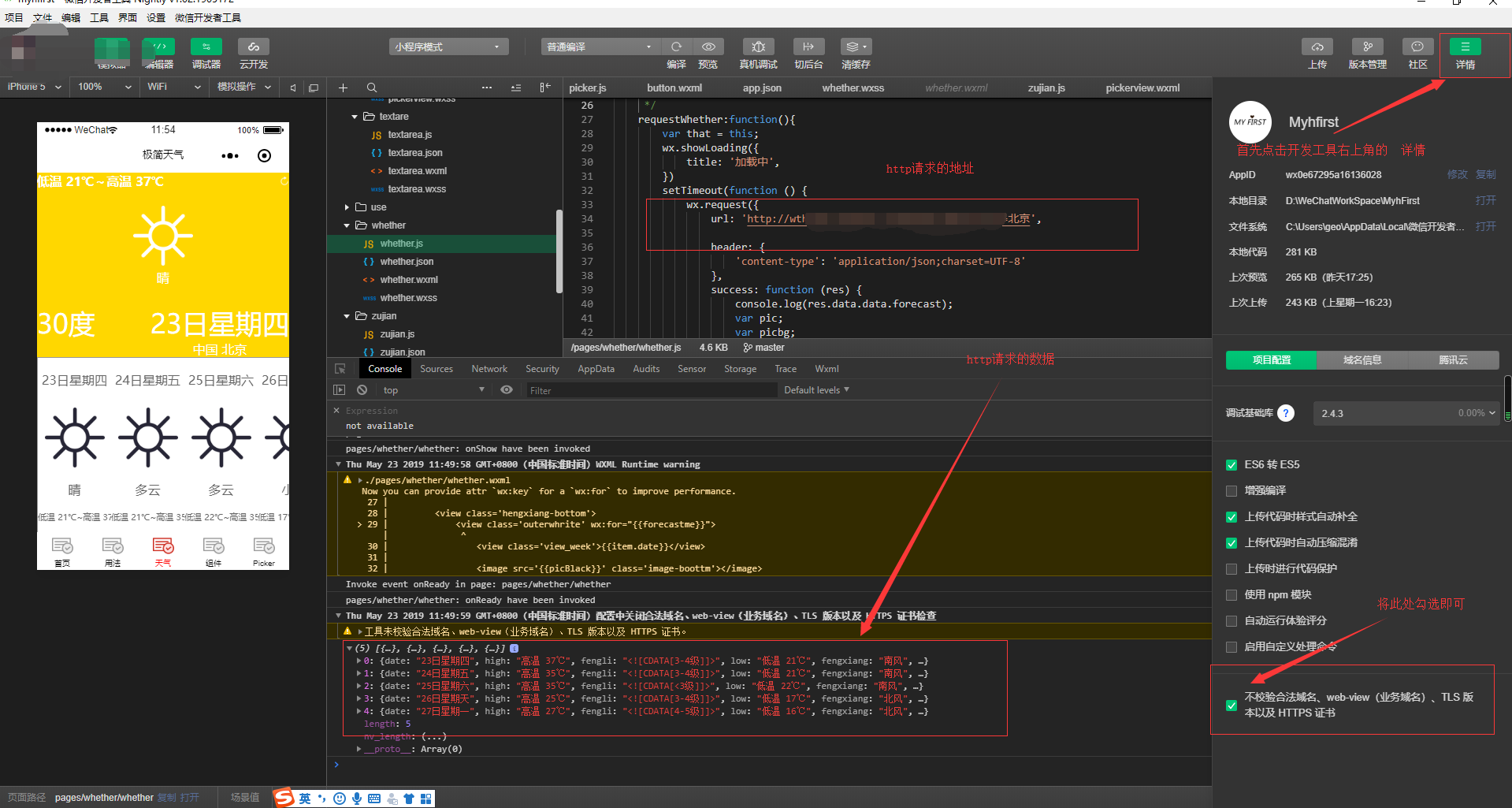Click the Compile refresh icon
1512x808 pixels.
(x=676, y=47)
